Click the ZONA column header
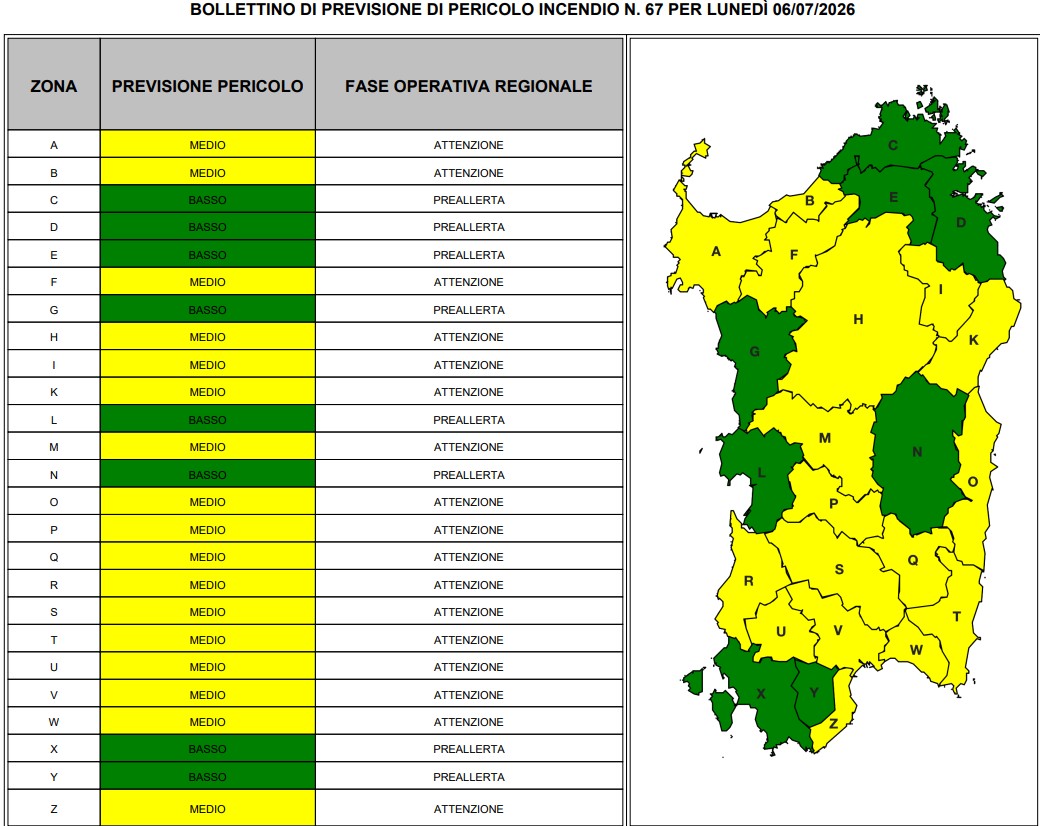 [54, 84]
